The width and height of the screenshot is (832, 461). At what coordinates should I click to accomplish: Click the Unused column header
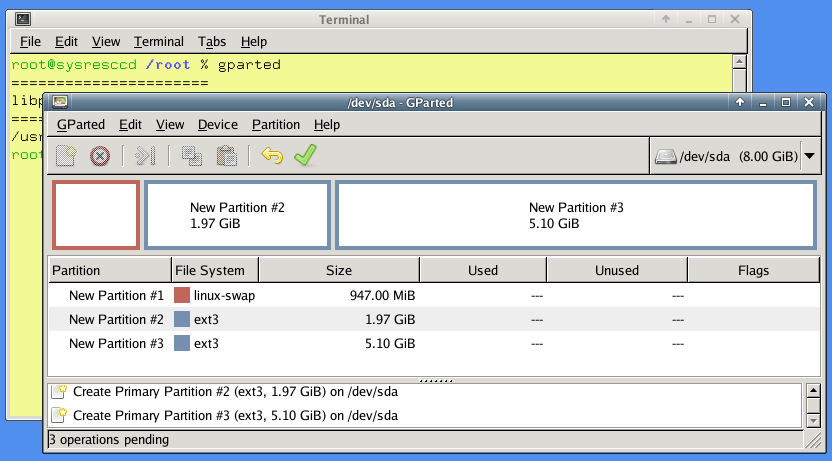pos(617,271)
